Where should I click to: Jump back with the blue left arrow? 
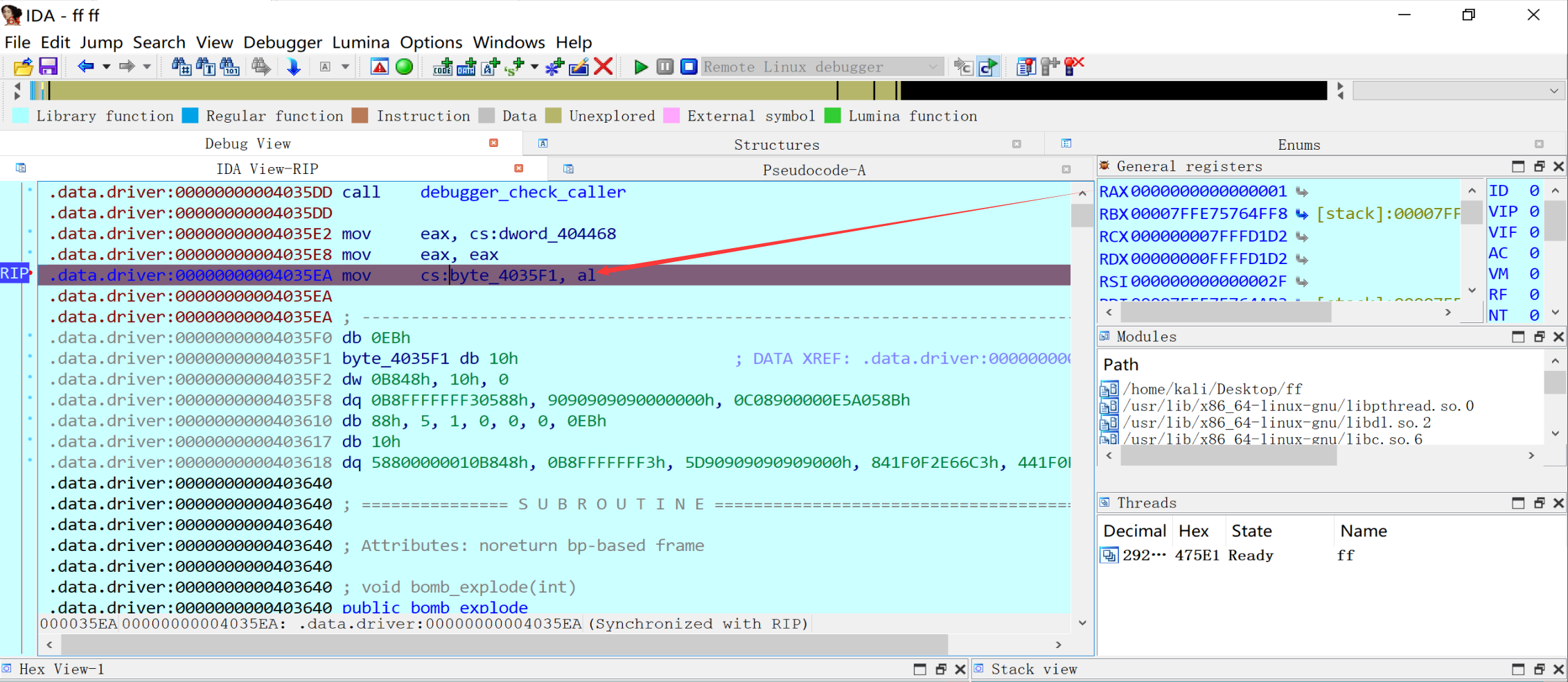pos(85,67)
